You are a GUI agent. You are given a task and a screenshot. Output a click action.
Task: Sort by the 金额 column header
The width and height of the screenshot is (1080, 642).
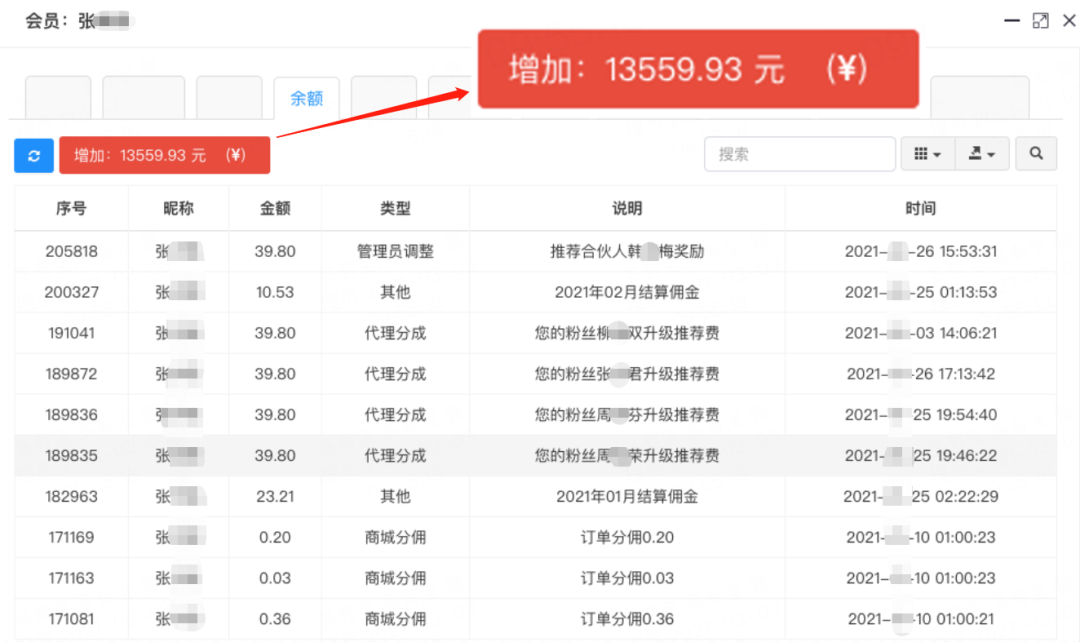275,209
